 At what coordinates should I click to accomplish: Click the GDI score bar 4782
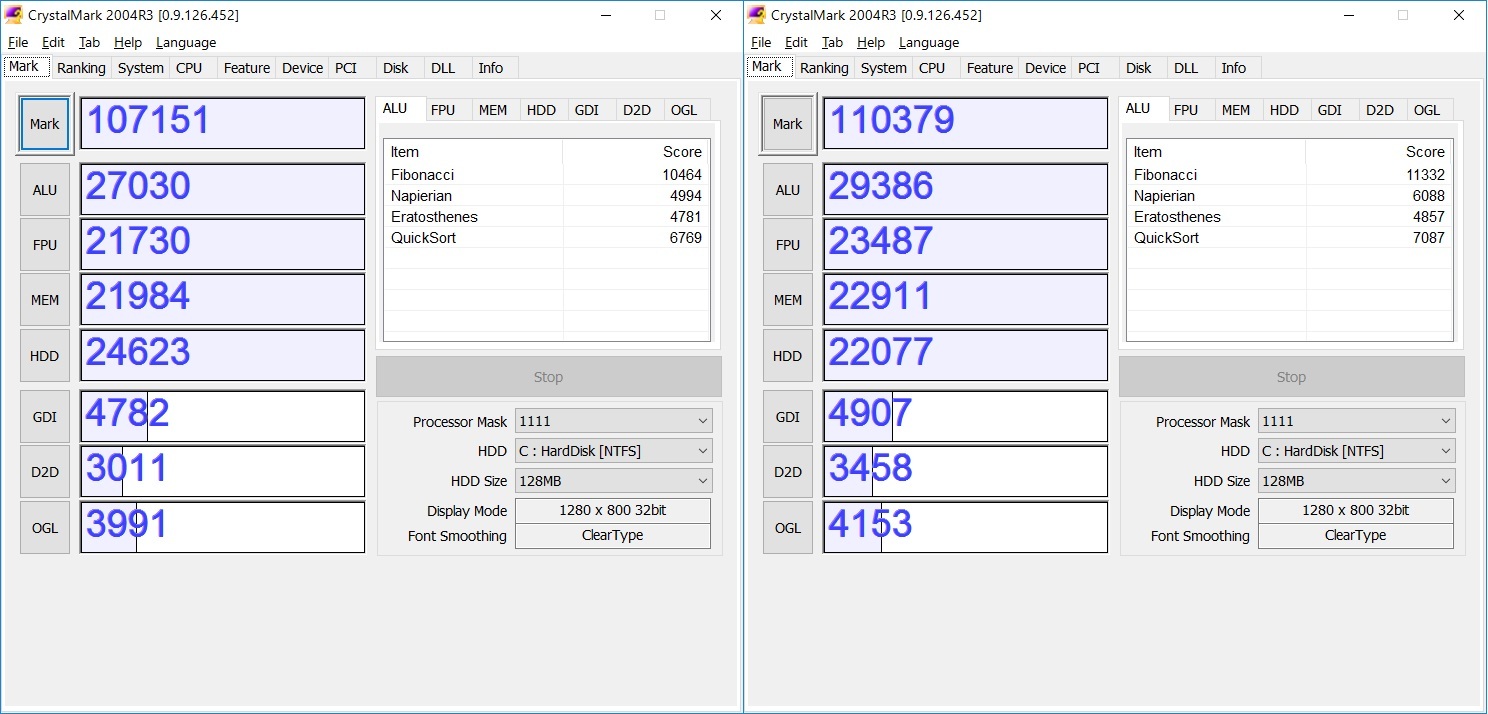(x=222, y=416)
